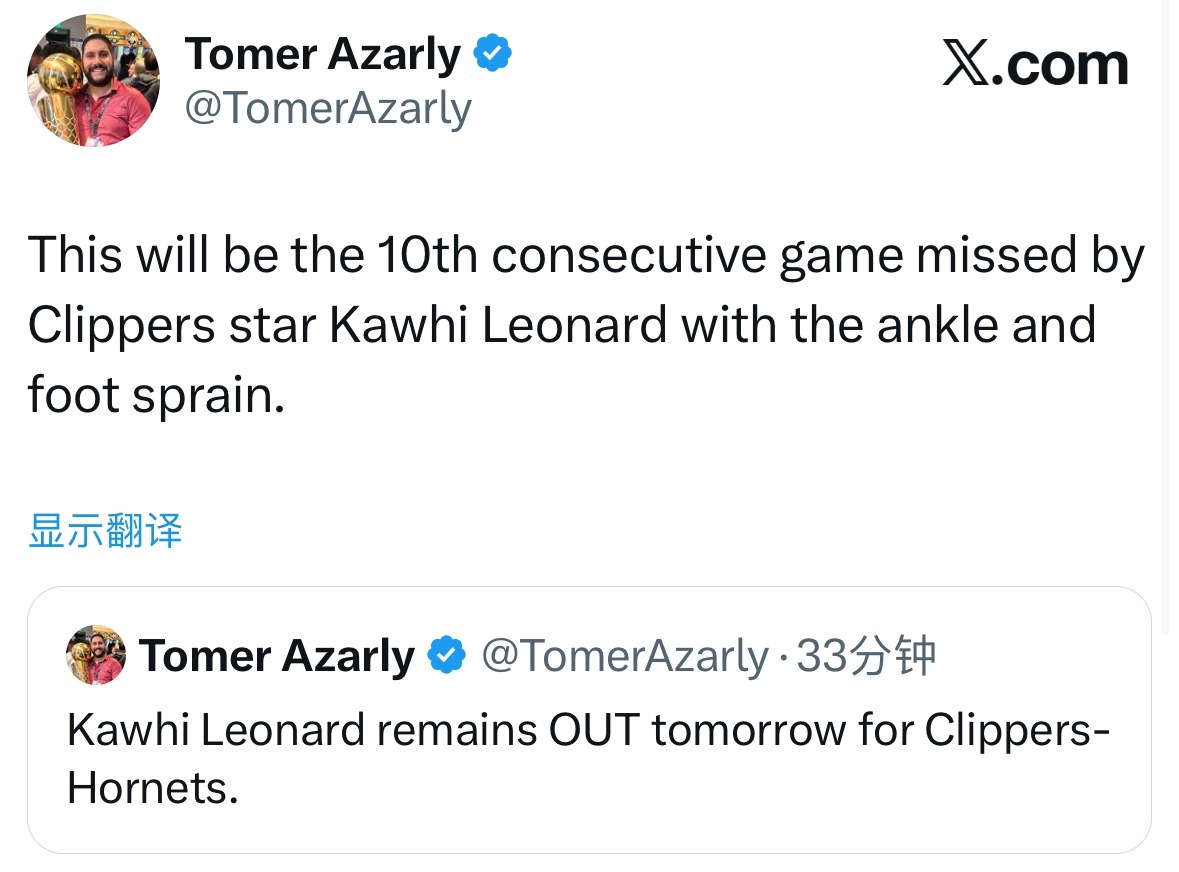Click the X.com logo

pos(1034,65)
